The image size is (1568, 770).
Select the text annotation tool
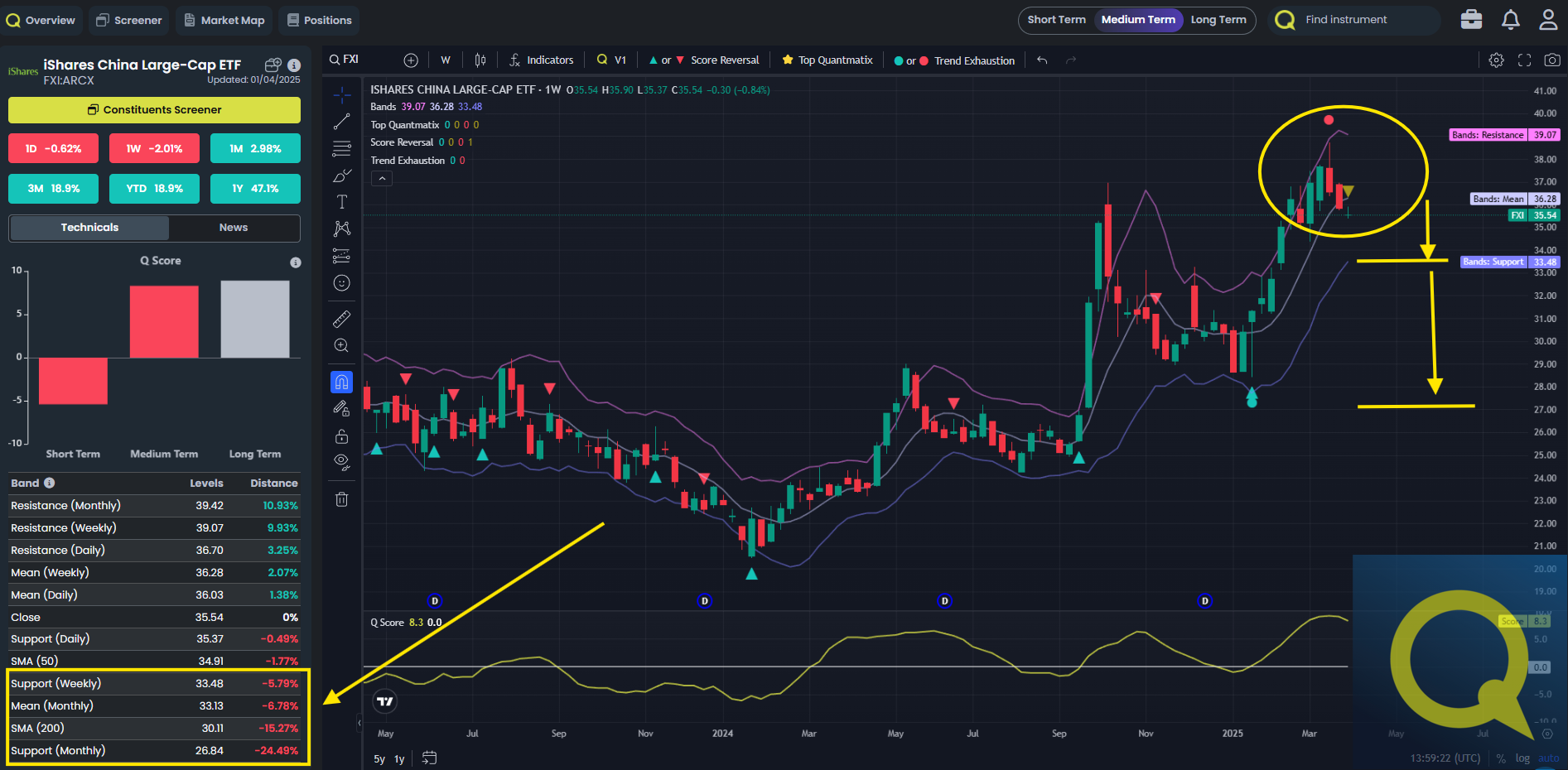click(x=341, y=202)
